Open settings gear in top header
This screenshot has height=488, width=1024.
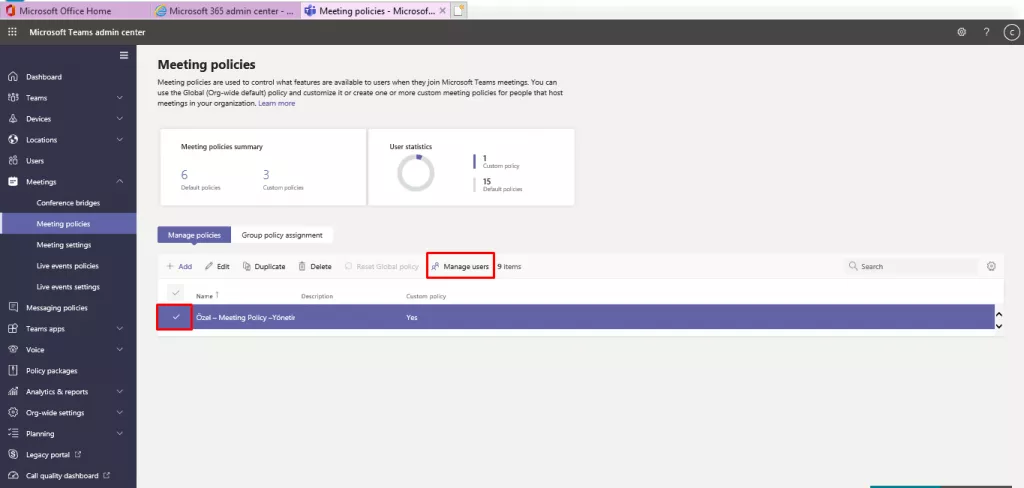click(961, 32)
